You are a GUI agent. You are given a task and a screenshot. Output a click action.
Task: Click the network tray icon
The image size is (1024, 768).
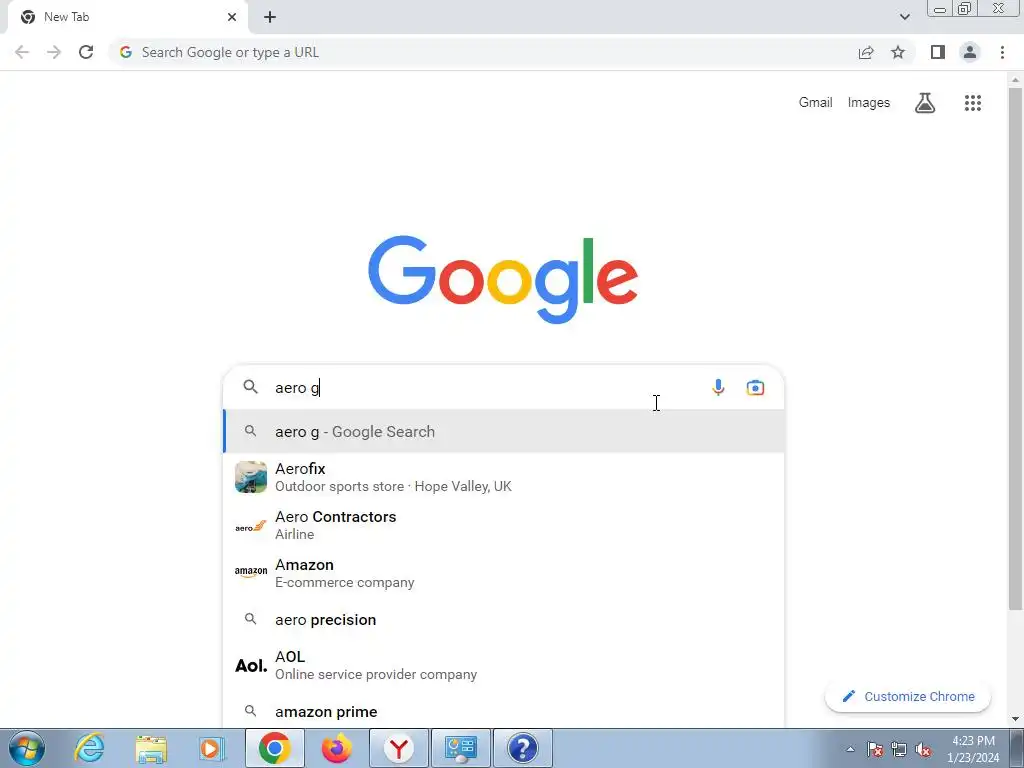(899, 749)
